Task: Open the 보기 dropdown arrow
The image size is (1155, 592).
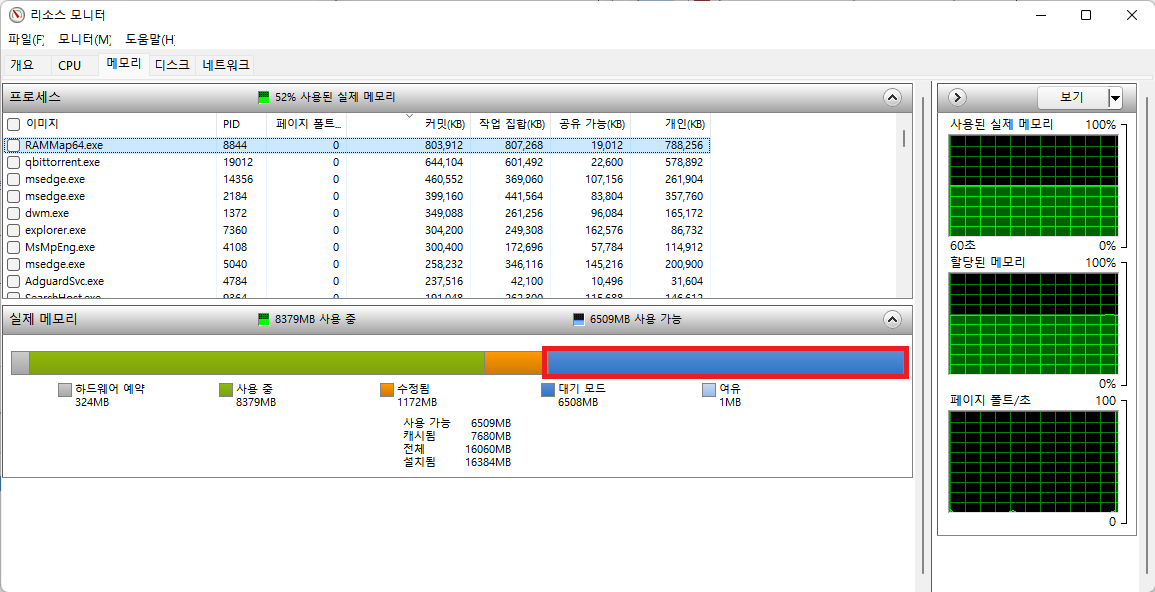Action: click(1115, 98)
